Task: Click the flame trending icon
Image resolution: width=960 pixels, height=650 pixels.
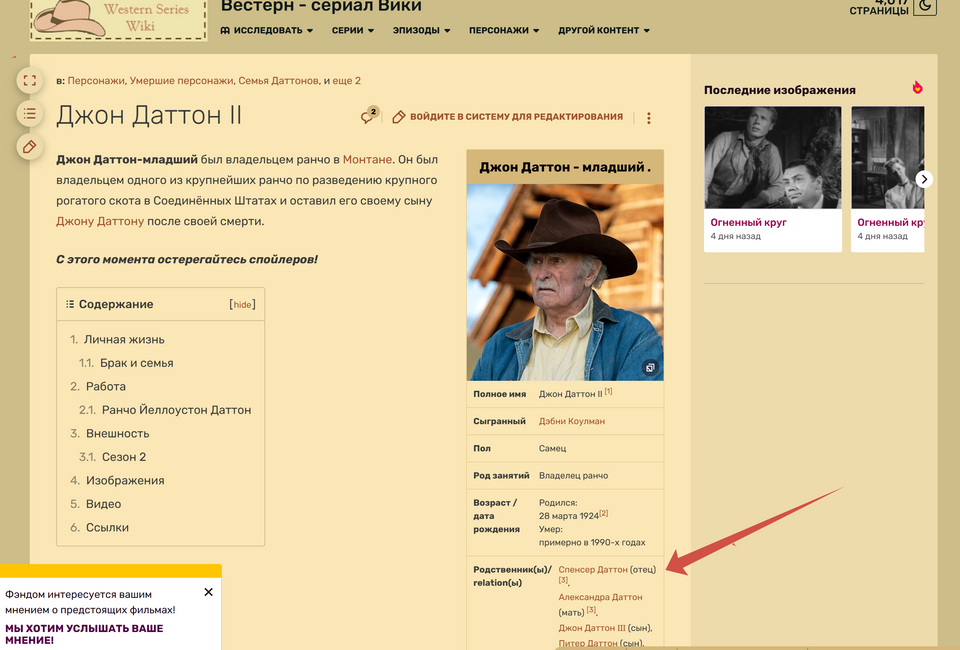Action: click(x=917, y=88)
